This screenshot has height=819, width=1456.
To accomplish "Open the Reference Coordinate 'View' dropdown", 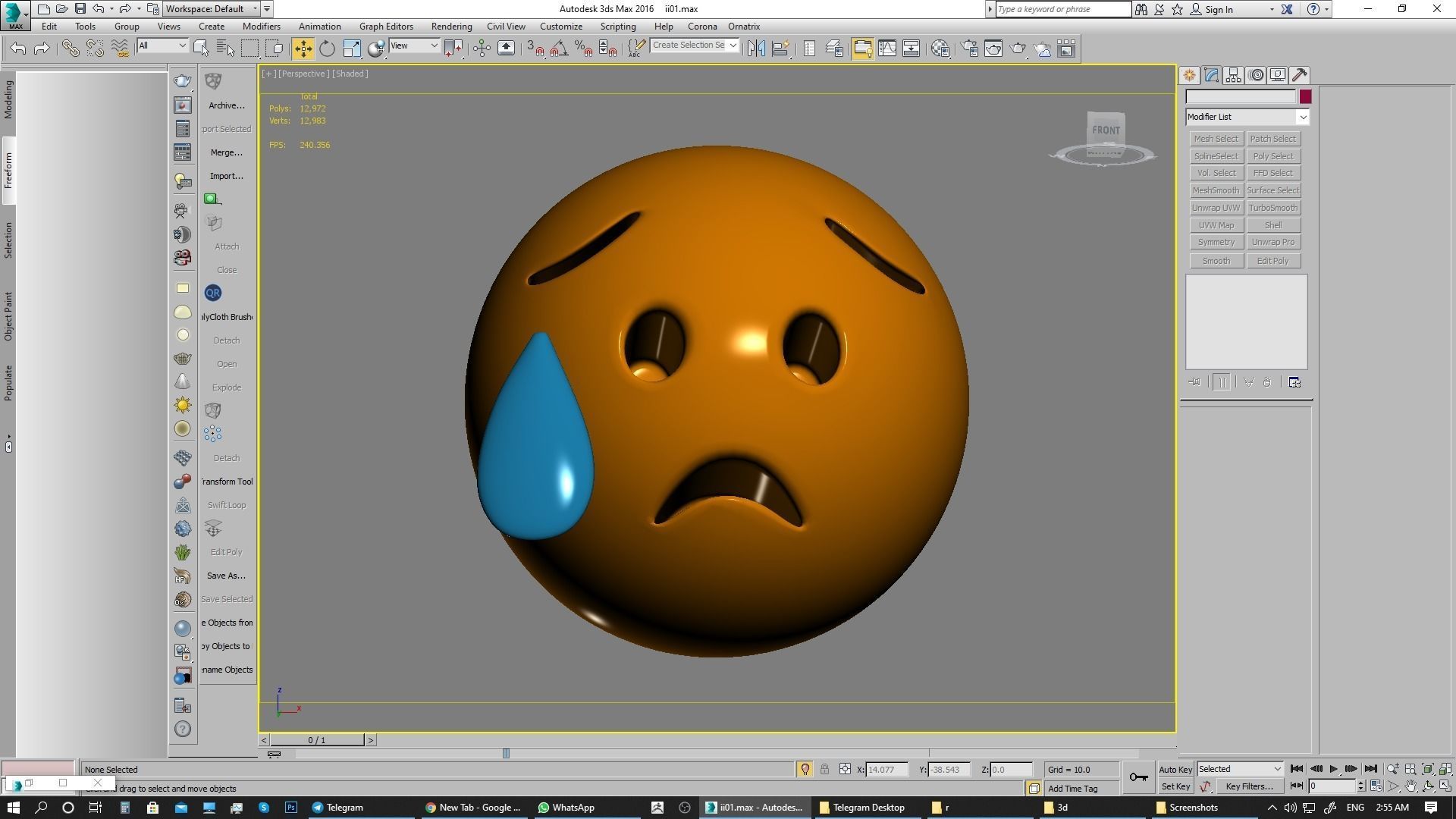I will pyautogui.click(x=414, y=46).
